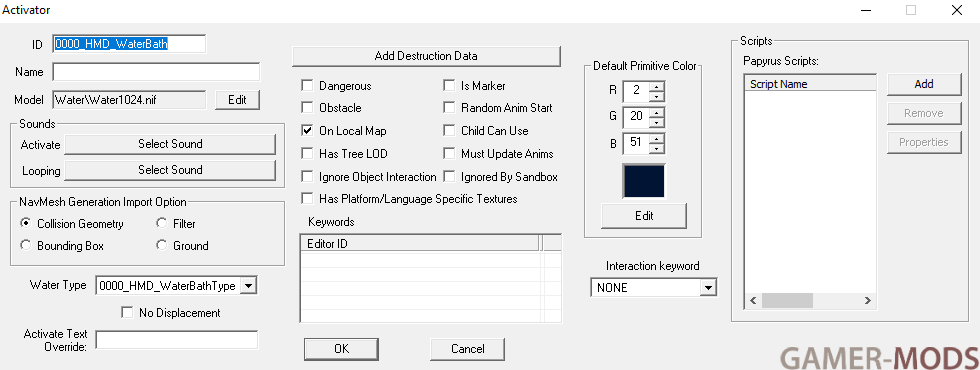Click the Editor ID column header
Viewport: 980px width, 370px height.
click(x=420, y=244)
